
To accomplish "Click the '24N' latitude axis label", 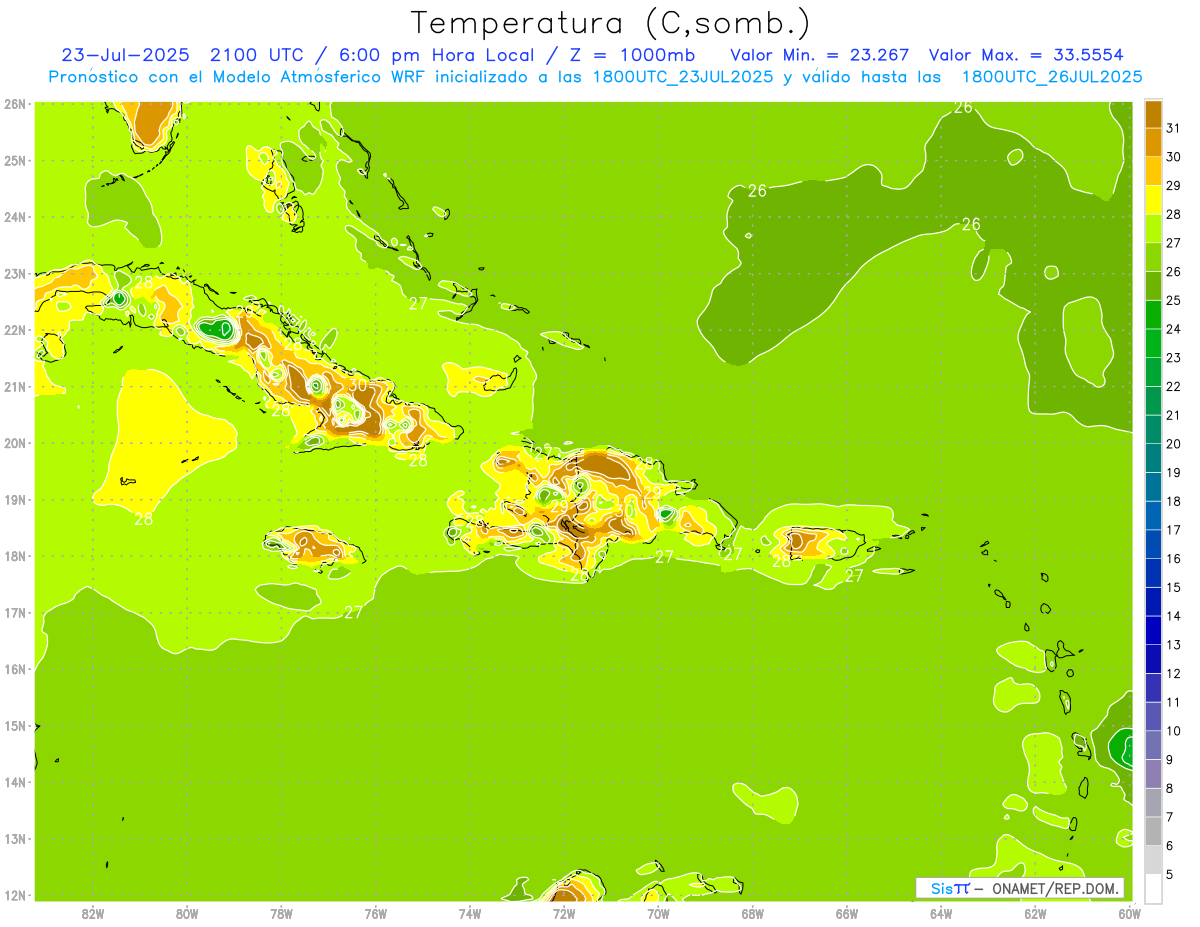I will [15, 217].
